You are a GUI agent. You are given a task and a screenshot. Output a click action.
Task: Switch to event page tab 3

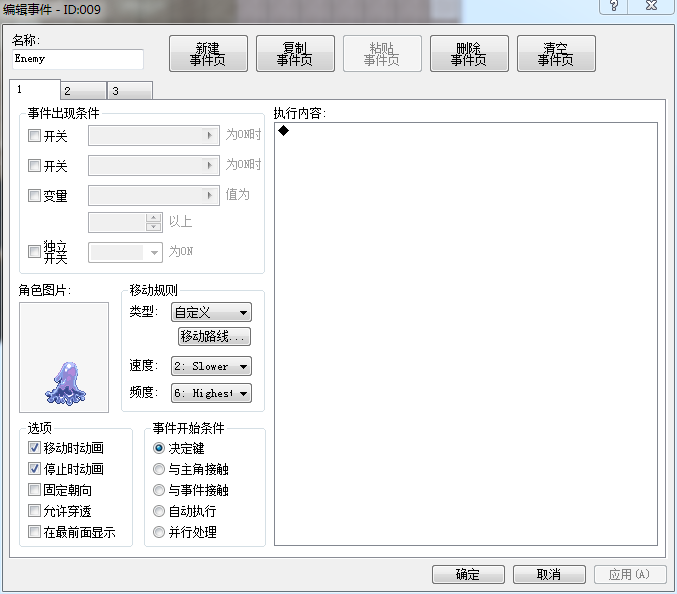[130, 91]
